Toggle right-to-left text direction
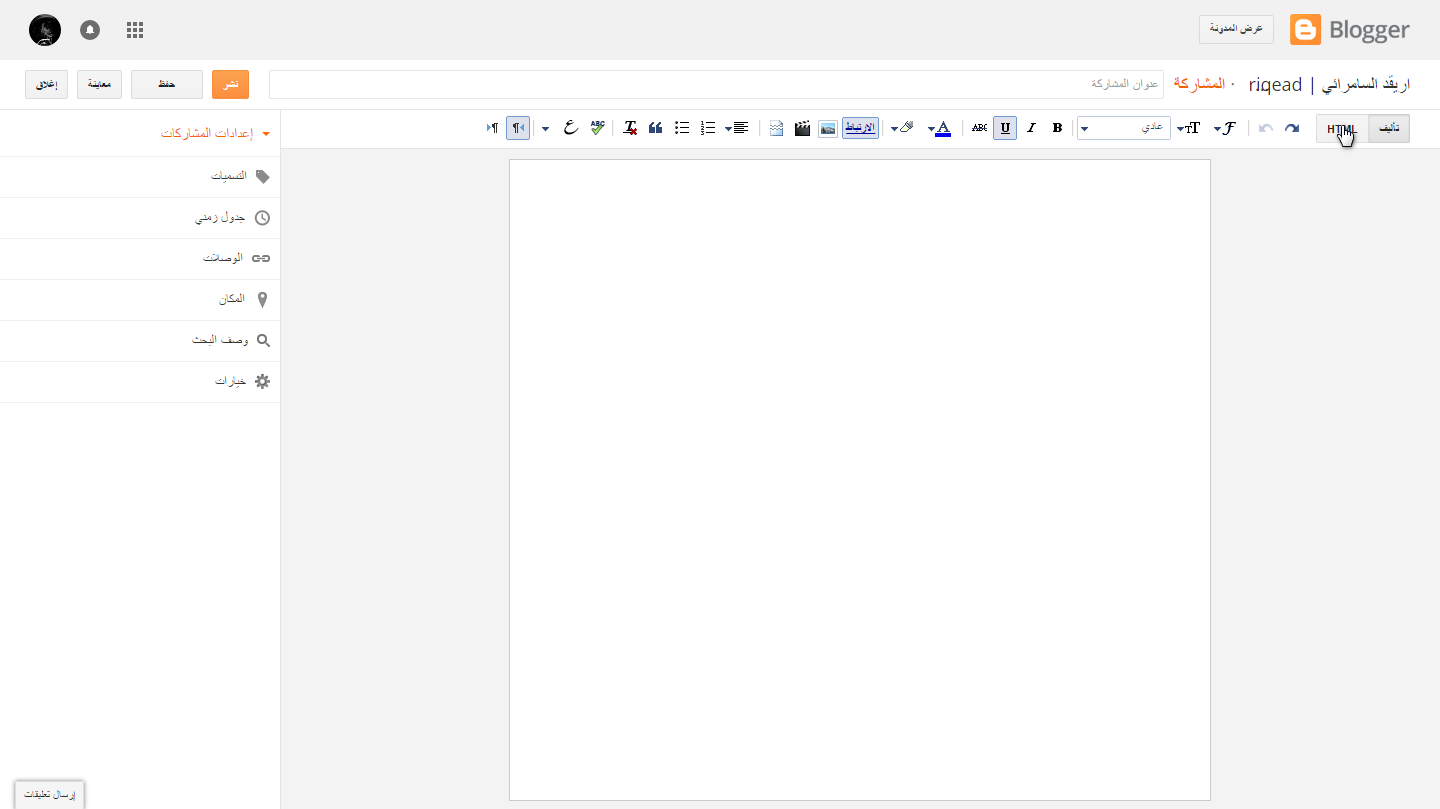 [518, 128]
